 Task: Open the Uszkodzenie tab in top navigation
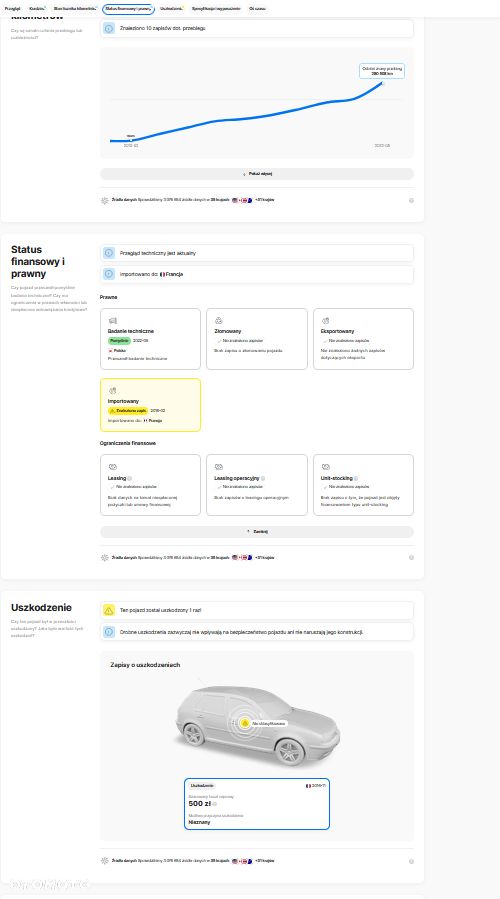tap(171, 9)
